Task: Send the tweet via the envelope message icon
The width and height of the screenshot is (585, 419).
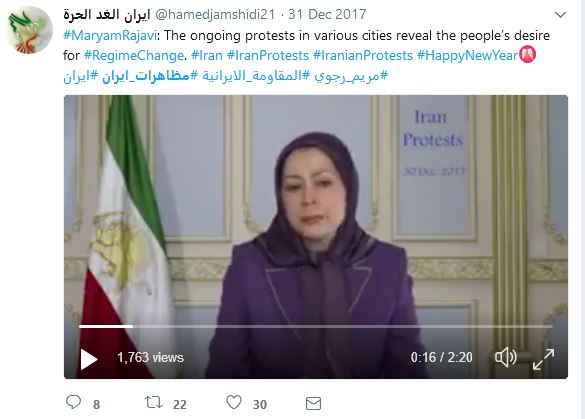Action: (313, 403)
